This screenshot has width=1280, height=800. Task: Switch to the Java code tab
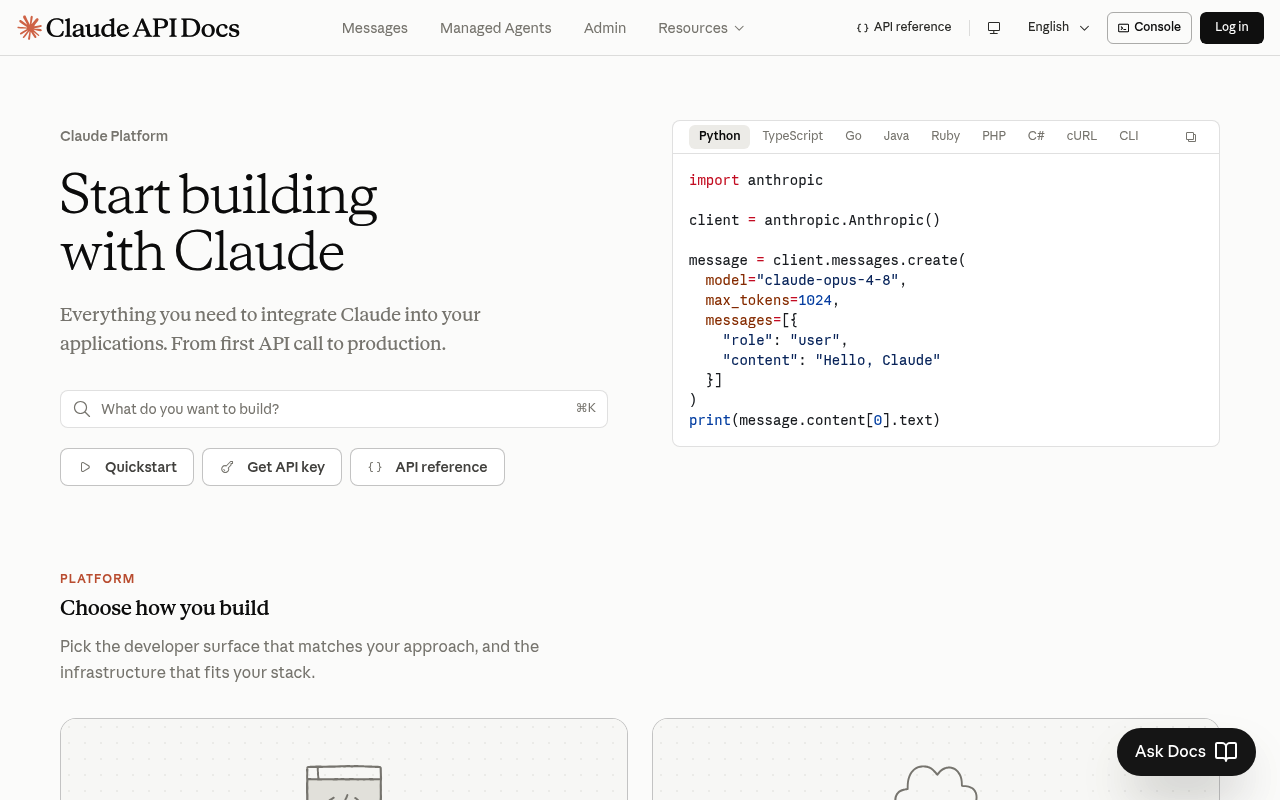click(x=896, y=136)
